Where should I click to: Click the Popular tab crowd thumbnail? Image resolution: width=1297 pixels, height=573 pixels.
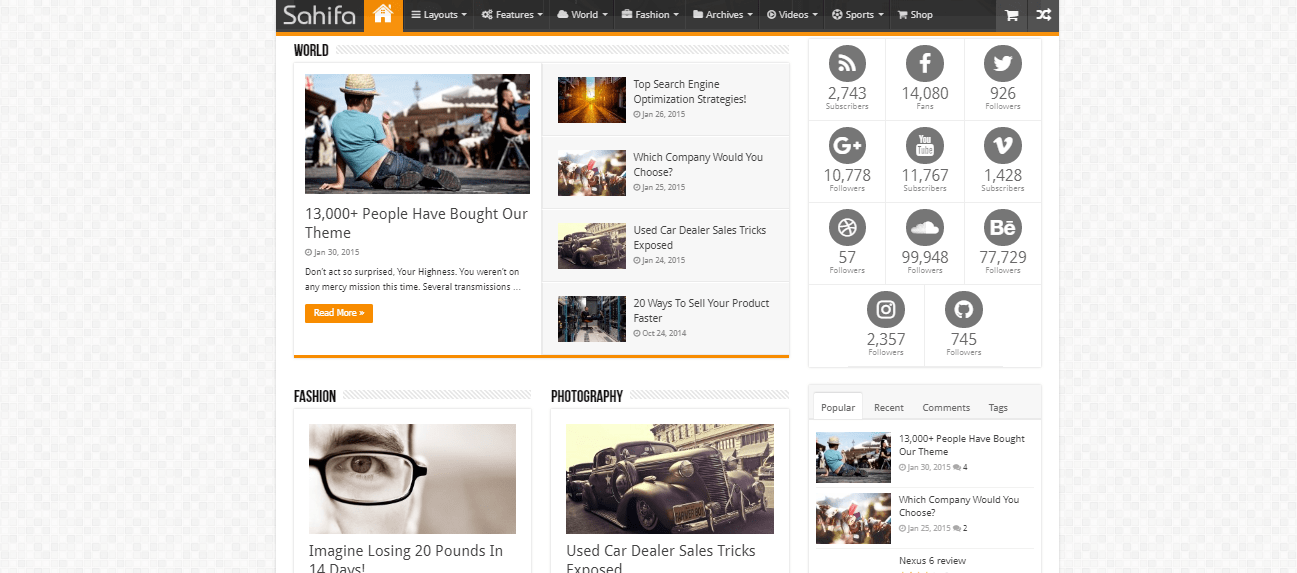[x=853, y=518]
